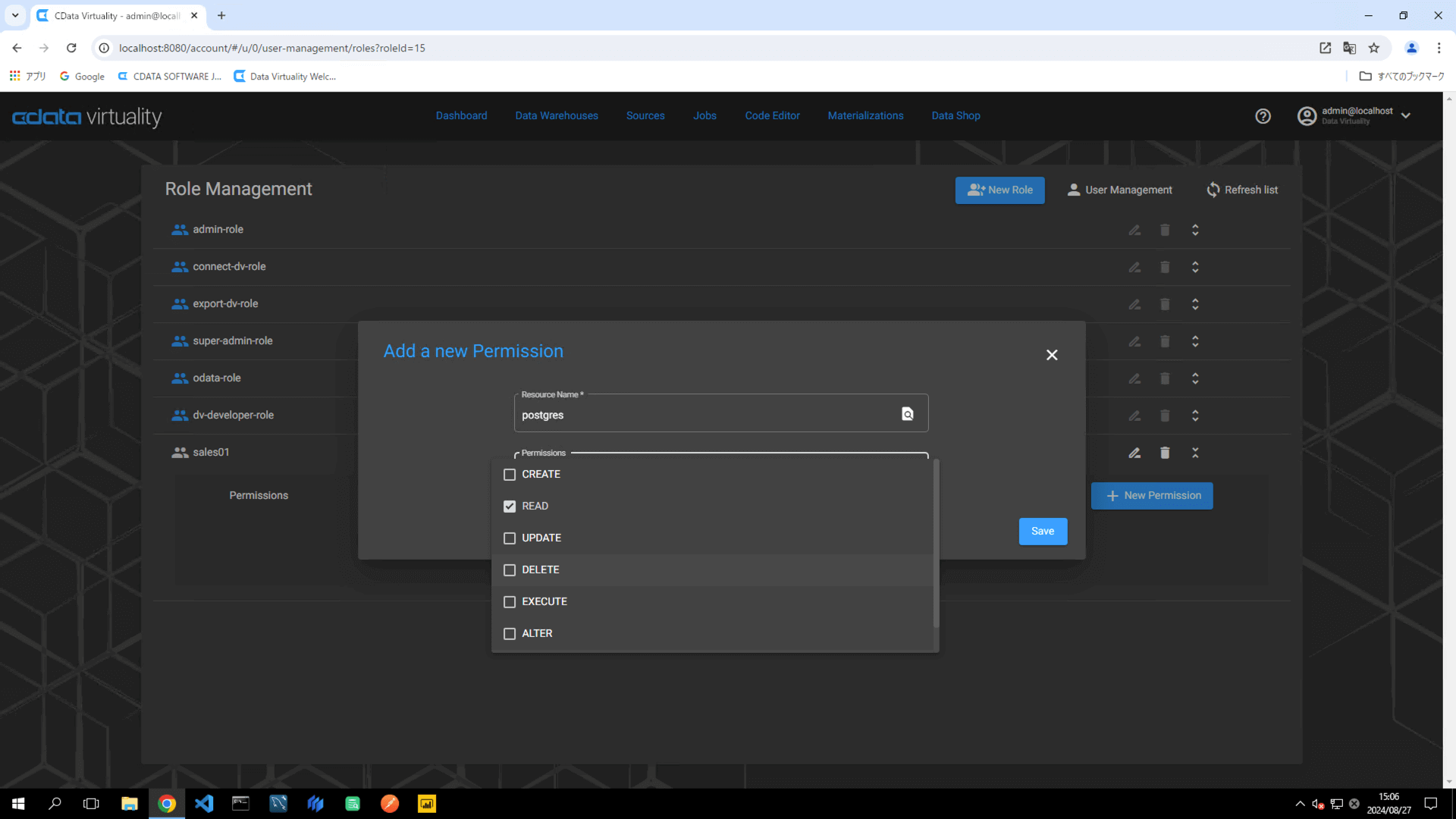Open Visual Studio Code from taskbar
Image resolution: width=1456 pixels, height=819 pixels.
tap(204, 803)
